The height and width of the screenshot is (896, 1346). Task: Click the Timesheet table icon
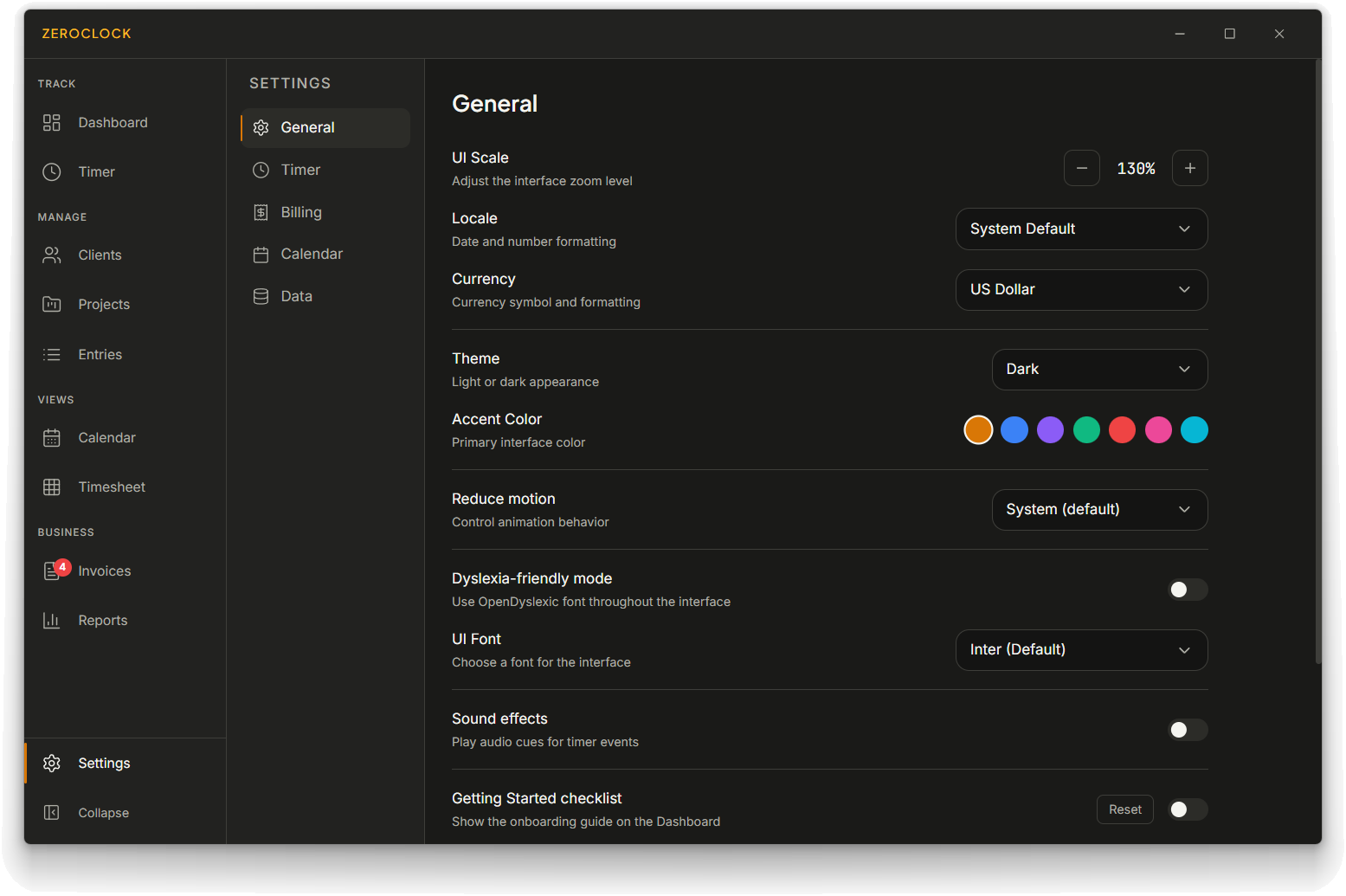click(52, 487)
